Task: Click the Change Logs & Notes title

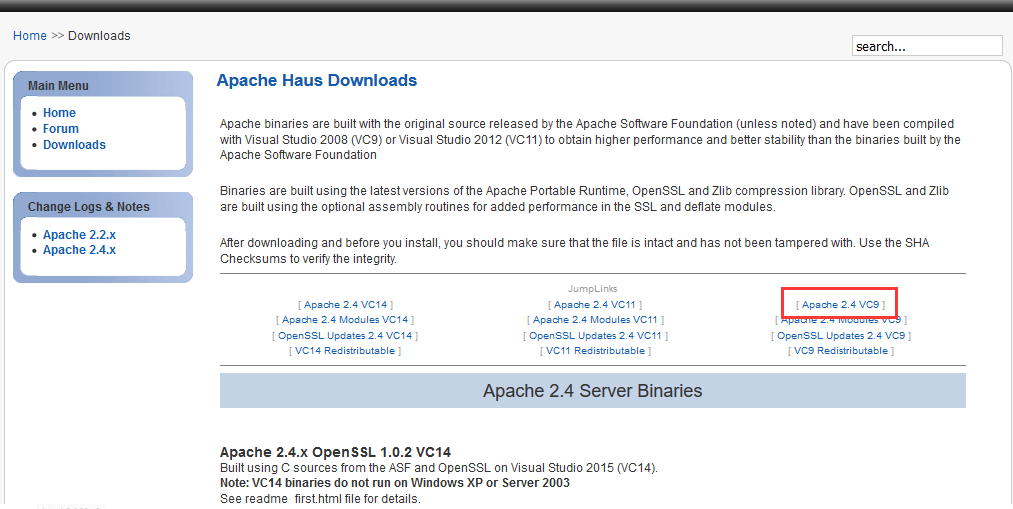Action: click(89, 207)
